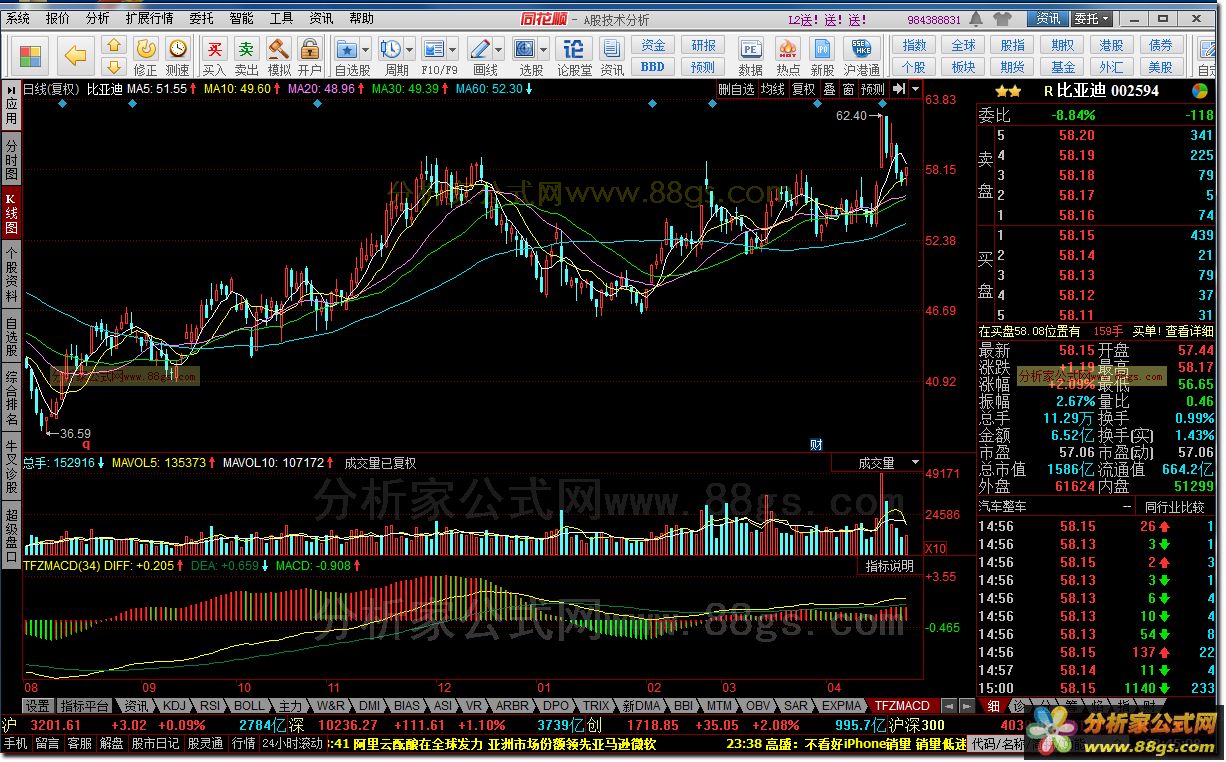Expand the chart toolbar dropdown arrow
1226x762 pixels.
click(x=914, y=89)
